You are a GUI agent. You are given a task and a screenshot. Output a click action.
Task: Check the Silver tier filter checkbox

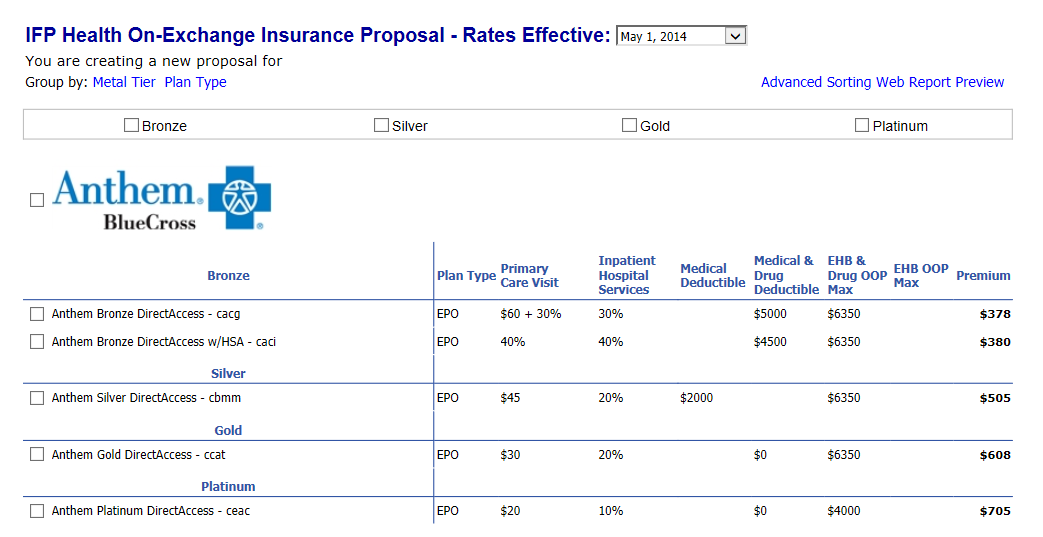point(381,125)
